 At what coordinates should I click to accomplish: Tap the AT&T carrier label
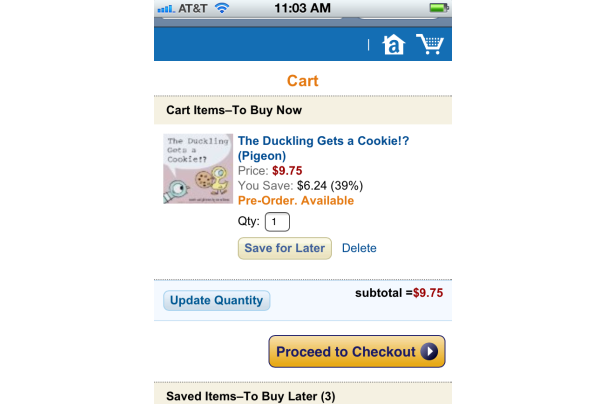(x=194, y=8)
